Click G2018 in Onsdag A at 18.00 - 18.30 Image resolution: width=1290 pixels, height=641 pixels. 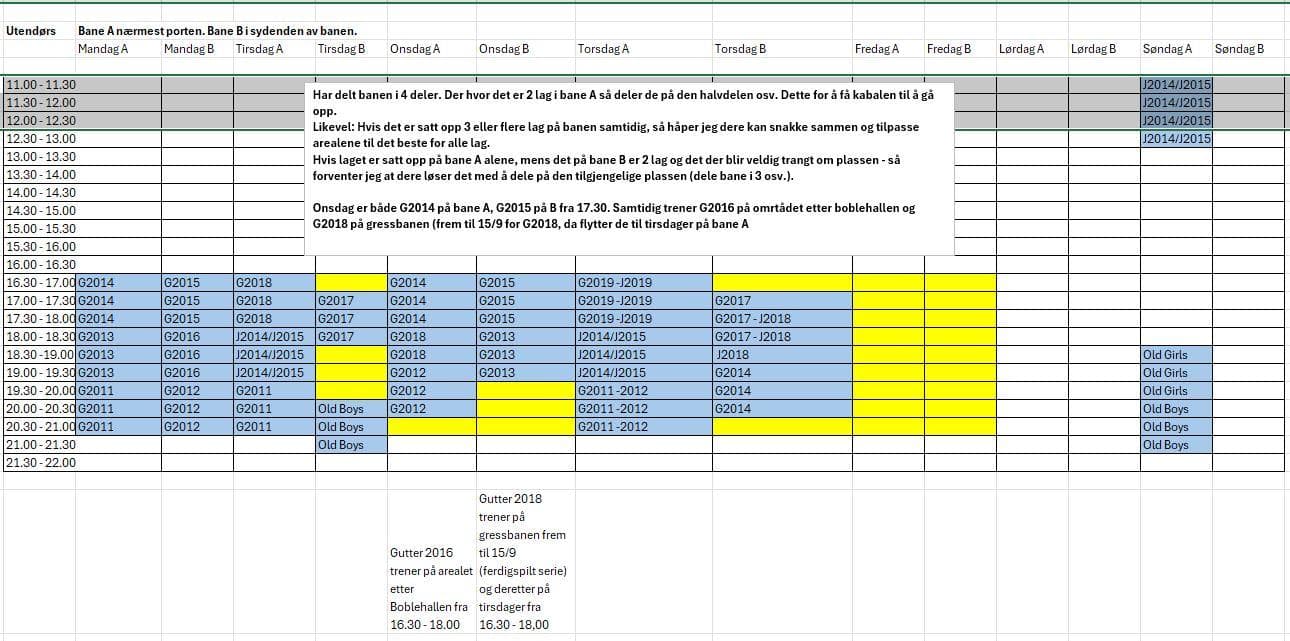point(432,337)
